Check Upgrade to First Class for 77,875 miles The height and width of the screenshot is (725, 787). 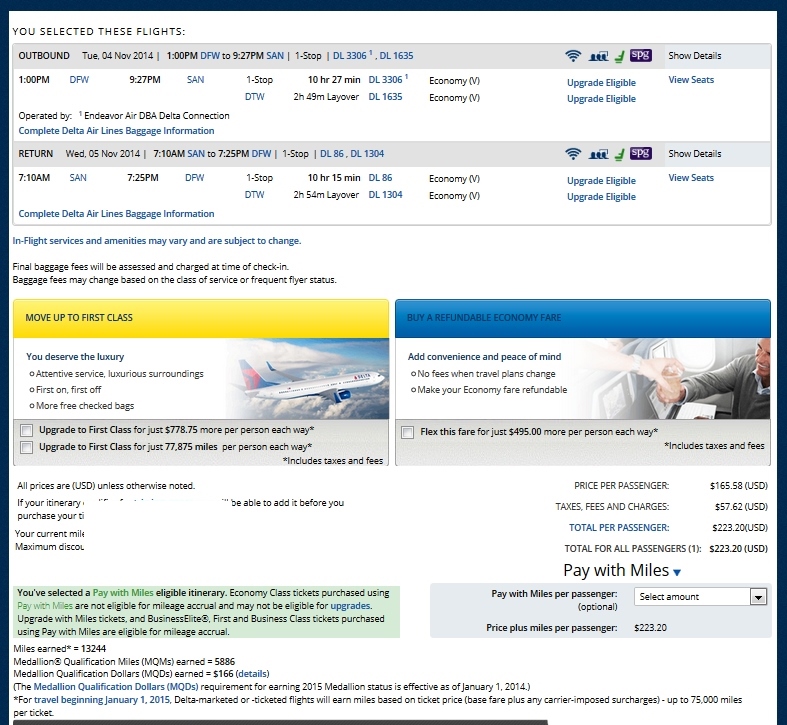pos(25,447)
